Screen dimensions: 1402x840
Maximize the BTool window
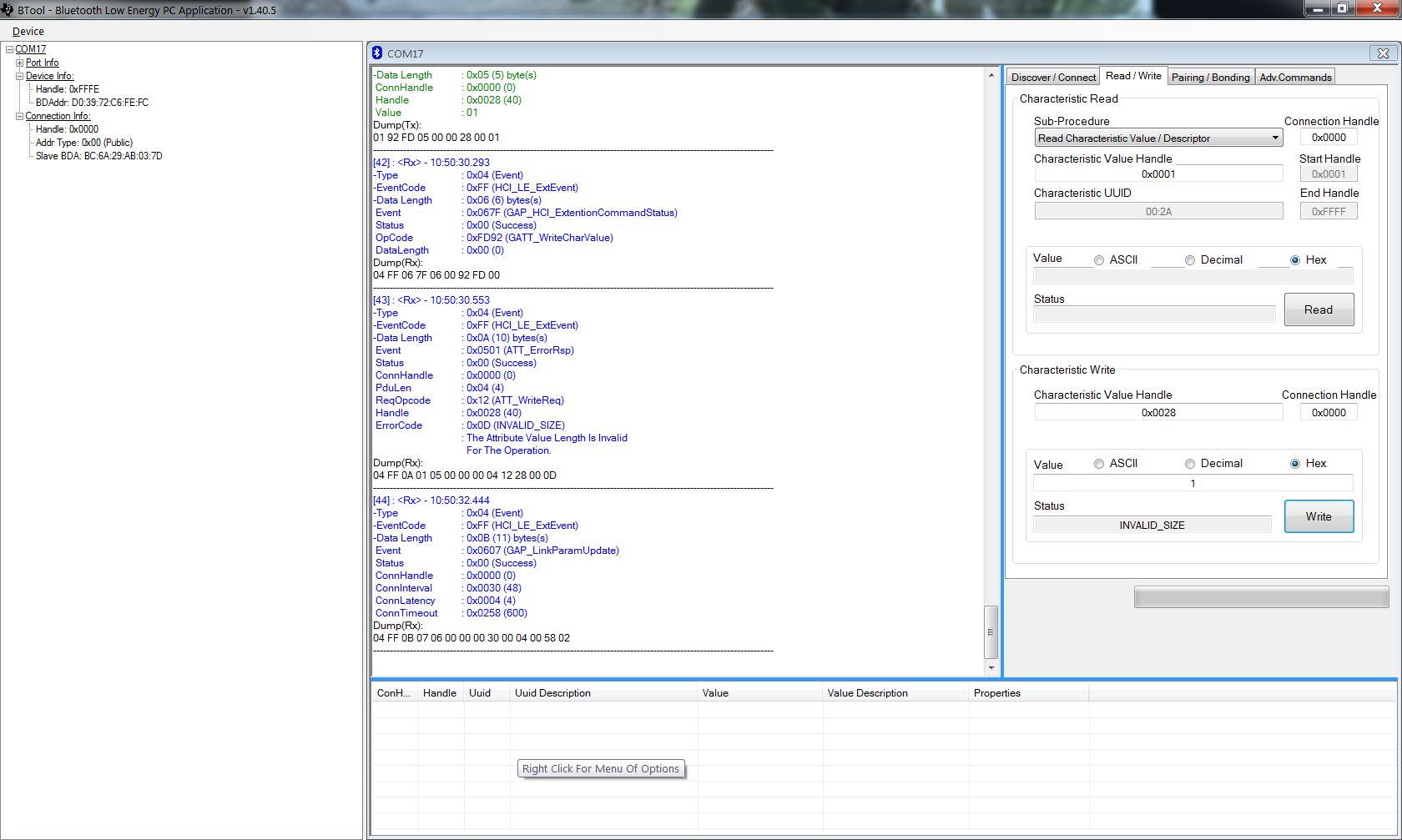click(1342, 8)
